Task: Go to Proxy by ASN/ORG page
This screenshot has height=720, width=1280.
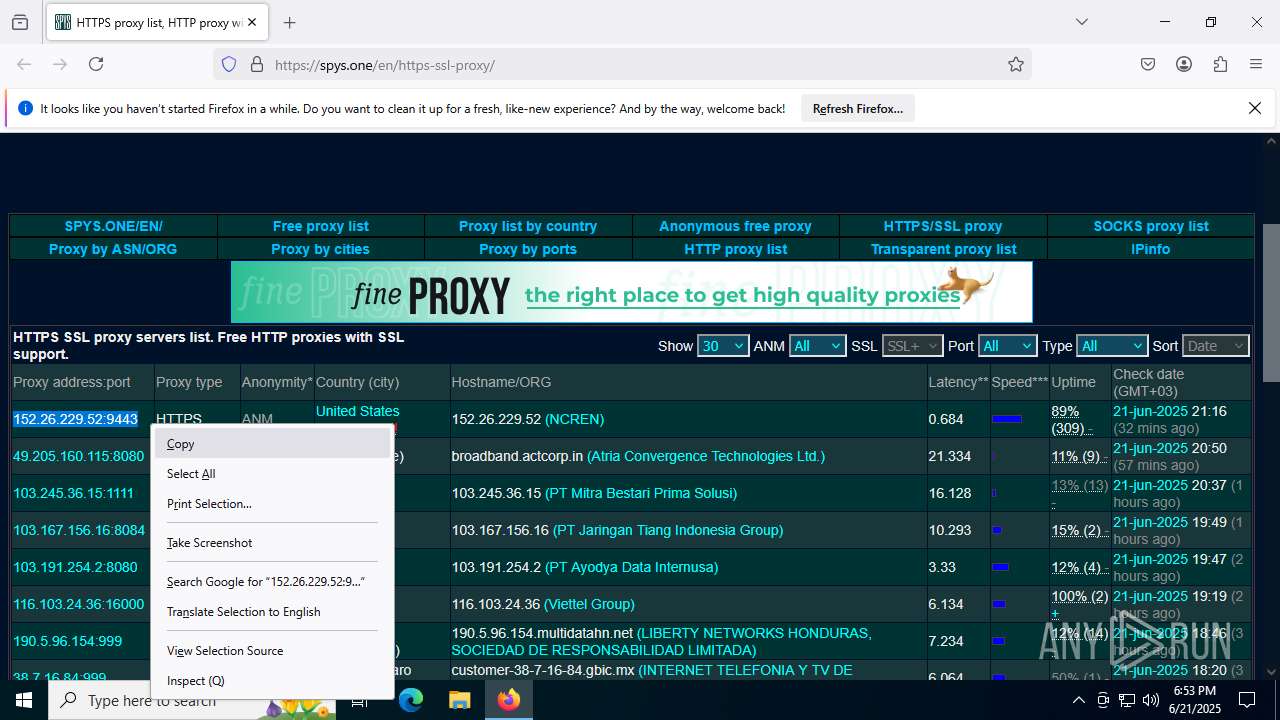Action: tap(113, 249)
